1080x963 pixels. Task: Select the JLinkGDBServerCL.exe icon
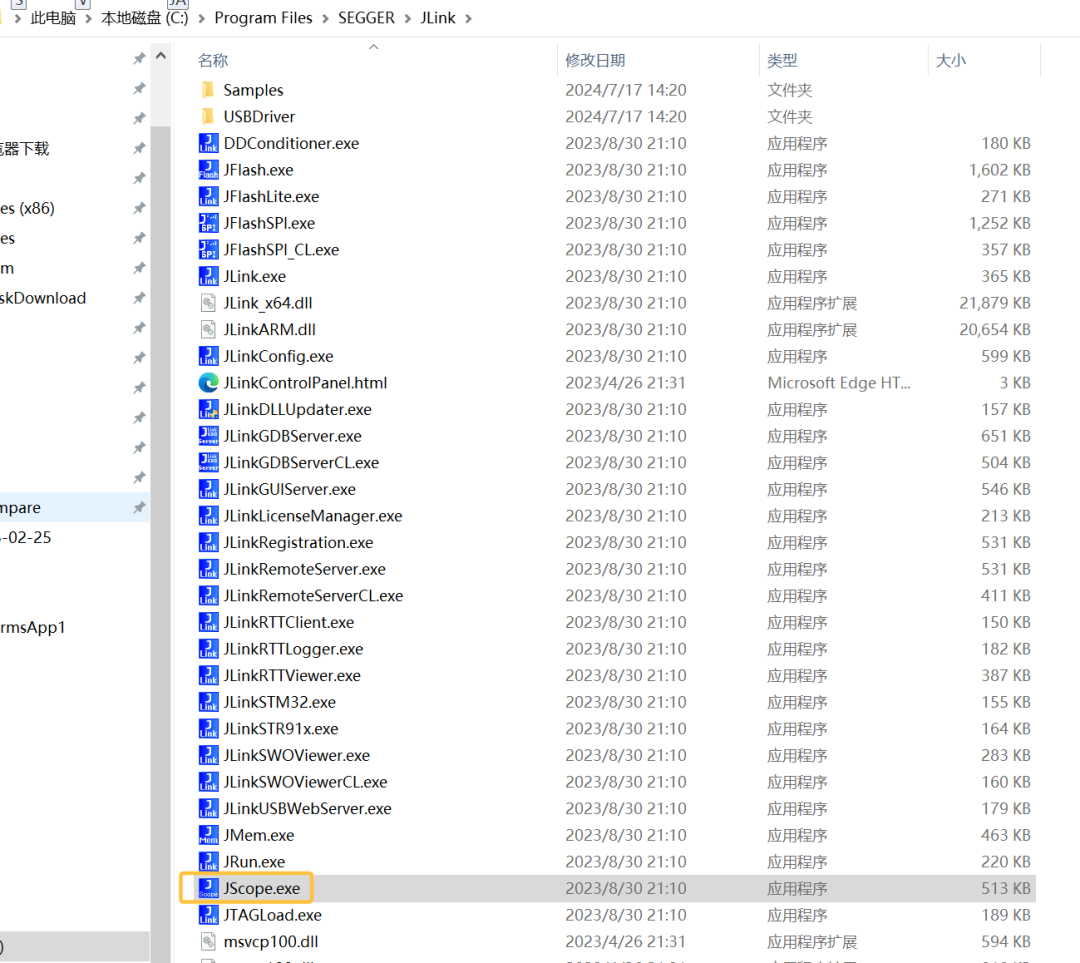[x=208, y=462]
